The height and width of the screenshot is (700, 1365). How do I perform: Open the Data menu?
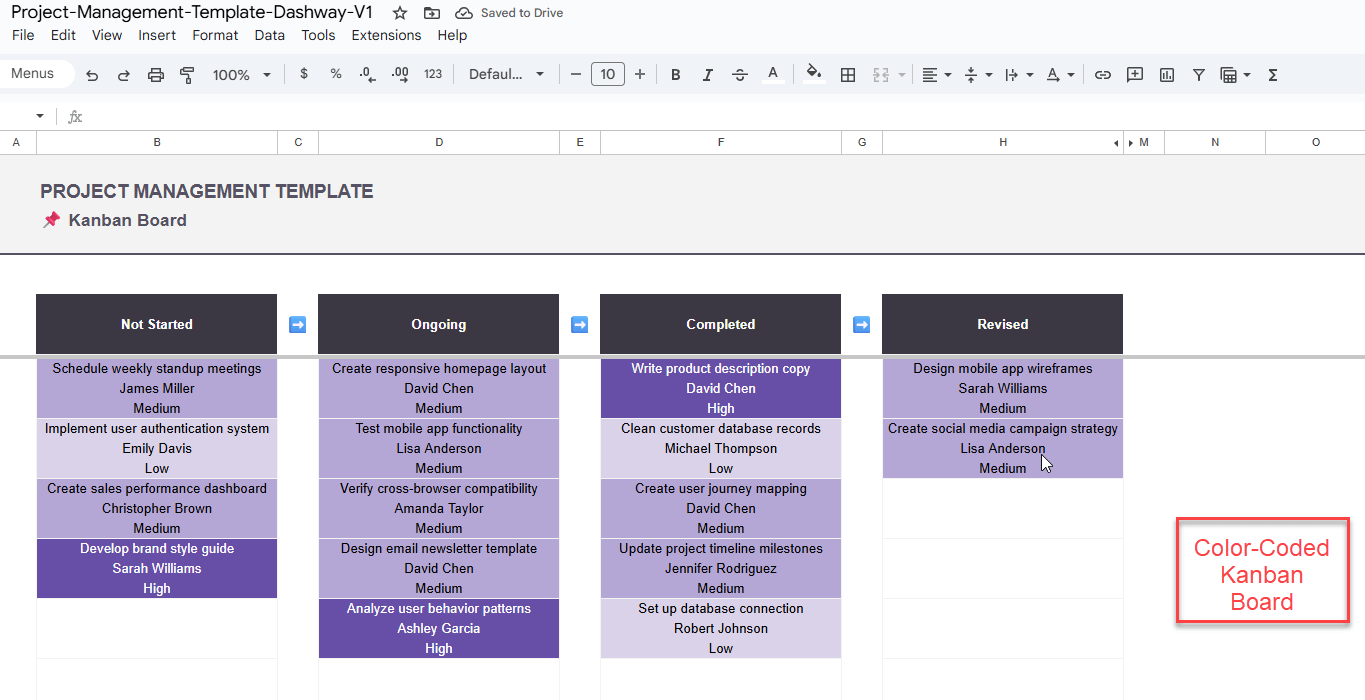click(x=269, y=35)
